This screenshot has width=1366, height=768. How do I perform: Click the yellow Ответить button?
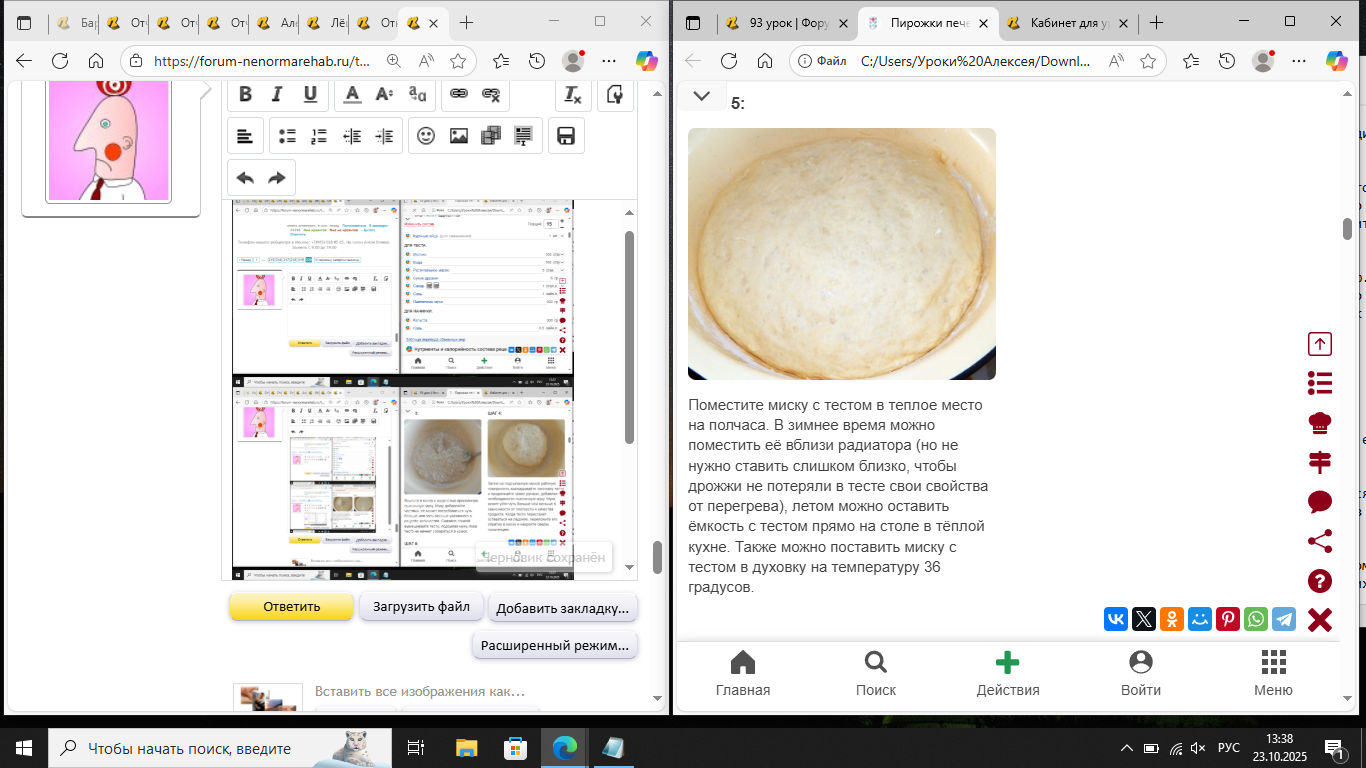pyautogui.click(x=292, y=607)
